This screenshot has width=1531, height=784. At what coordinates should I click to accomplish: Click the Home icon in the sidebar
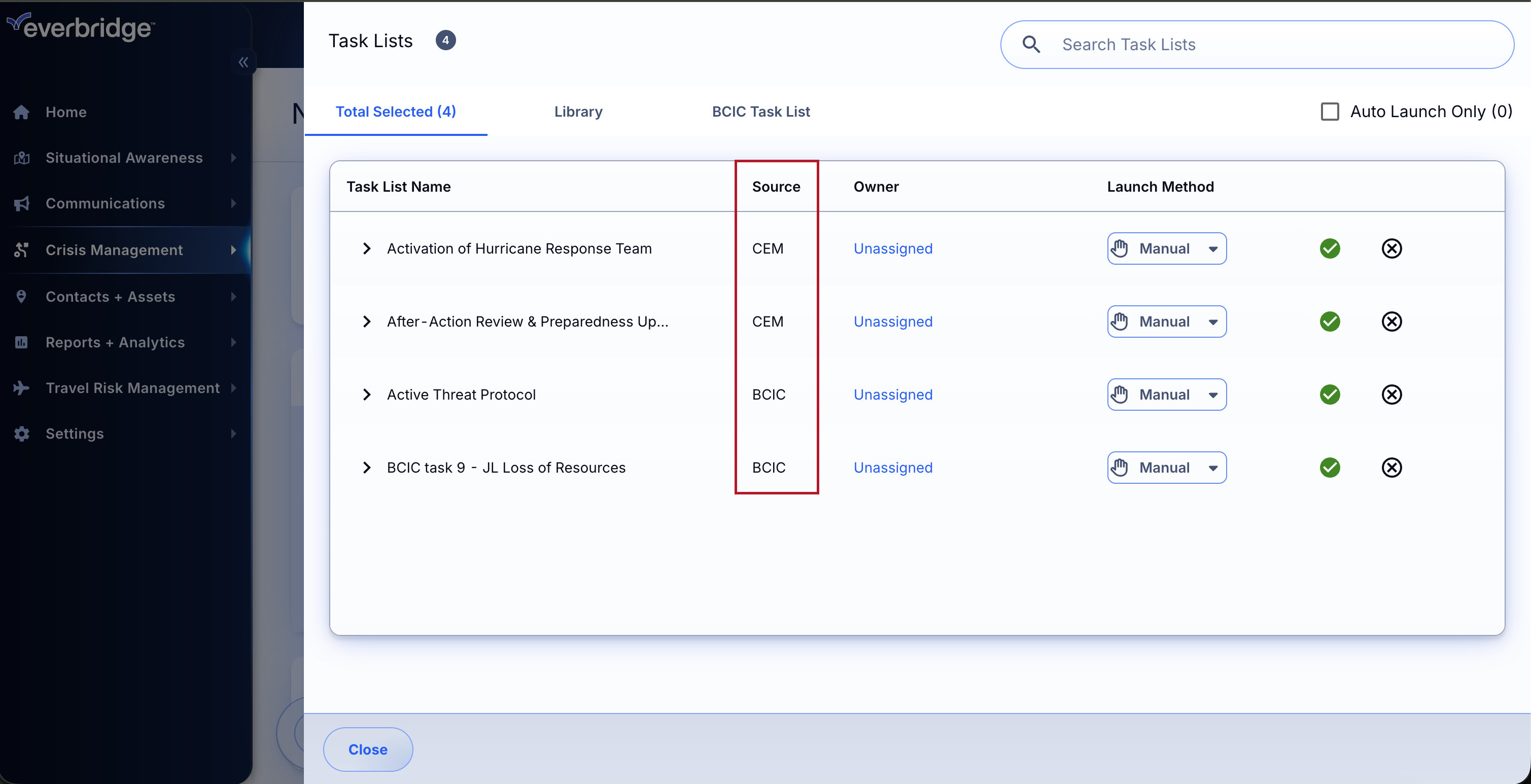pos(21,112)
